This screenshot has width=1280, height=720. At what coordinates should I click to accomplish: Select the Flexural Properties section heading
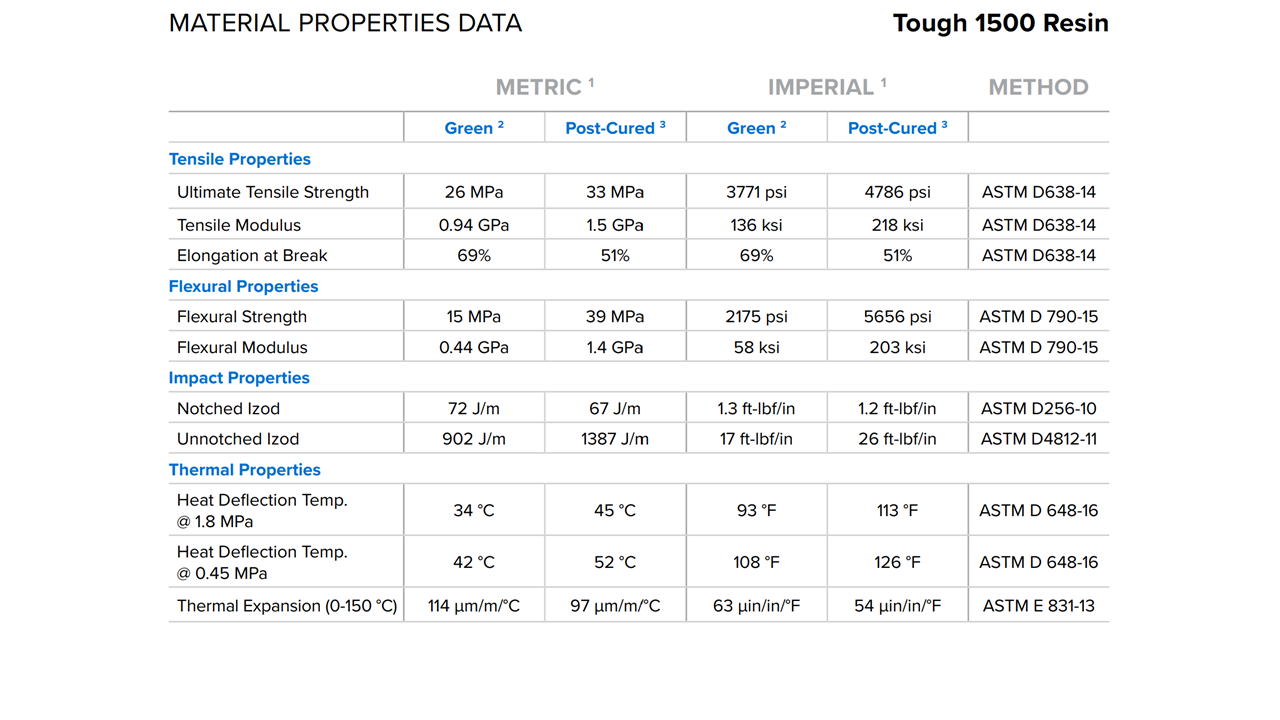pos(243,286)
